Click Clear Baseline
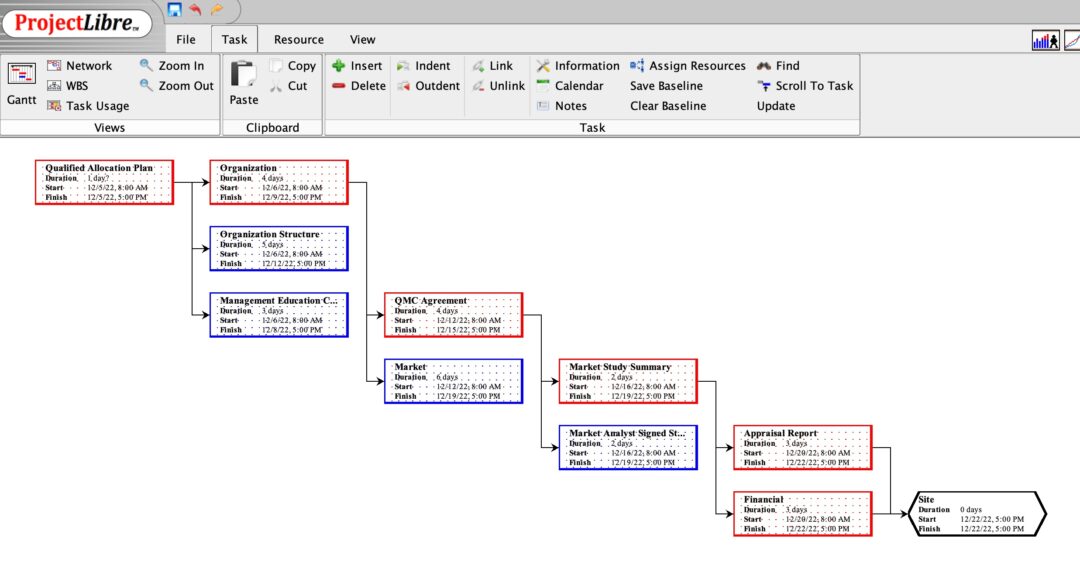The image size is (1080, 568). [x=667, y=105]
